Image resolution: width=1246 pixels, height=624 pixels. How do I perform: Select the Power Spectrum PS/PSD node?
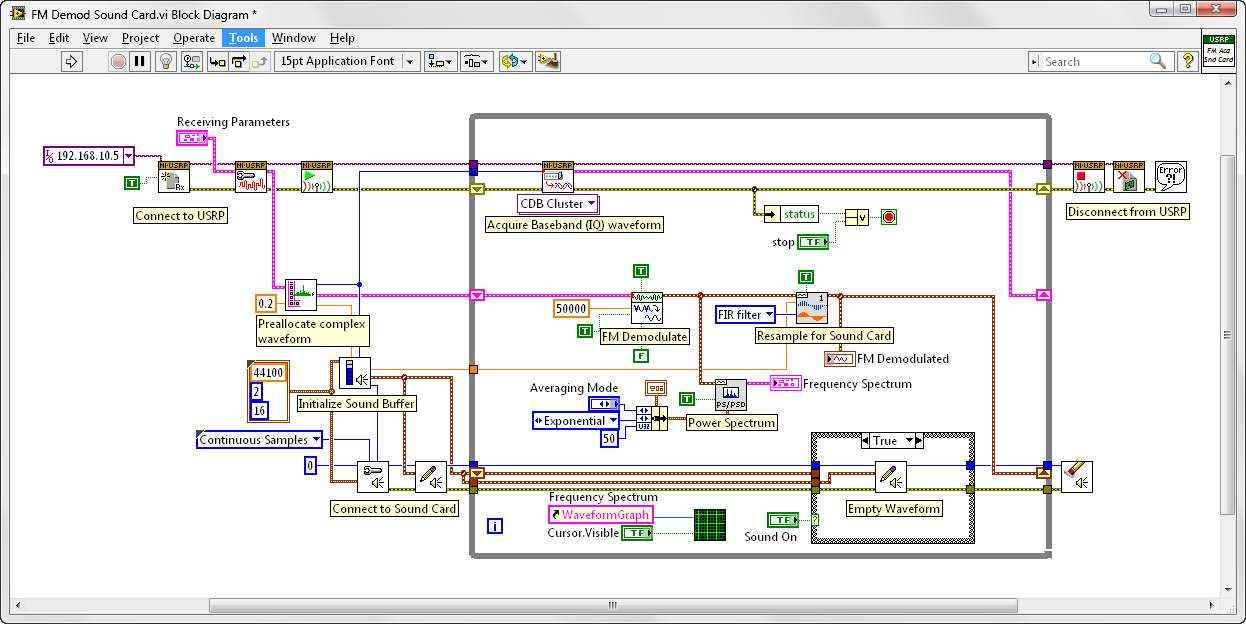pyautogui.click(x=730, y=396)
